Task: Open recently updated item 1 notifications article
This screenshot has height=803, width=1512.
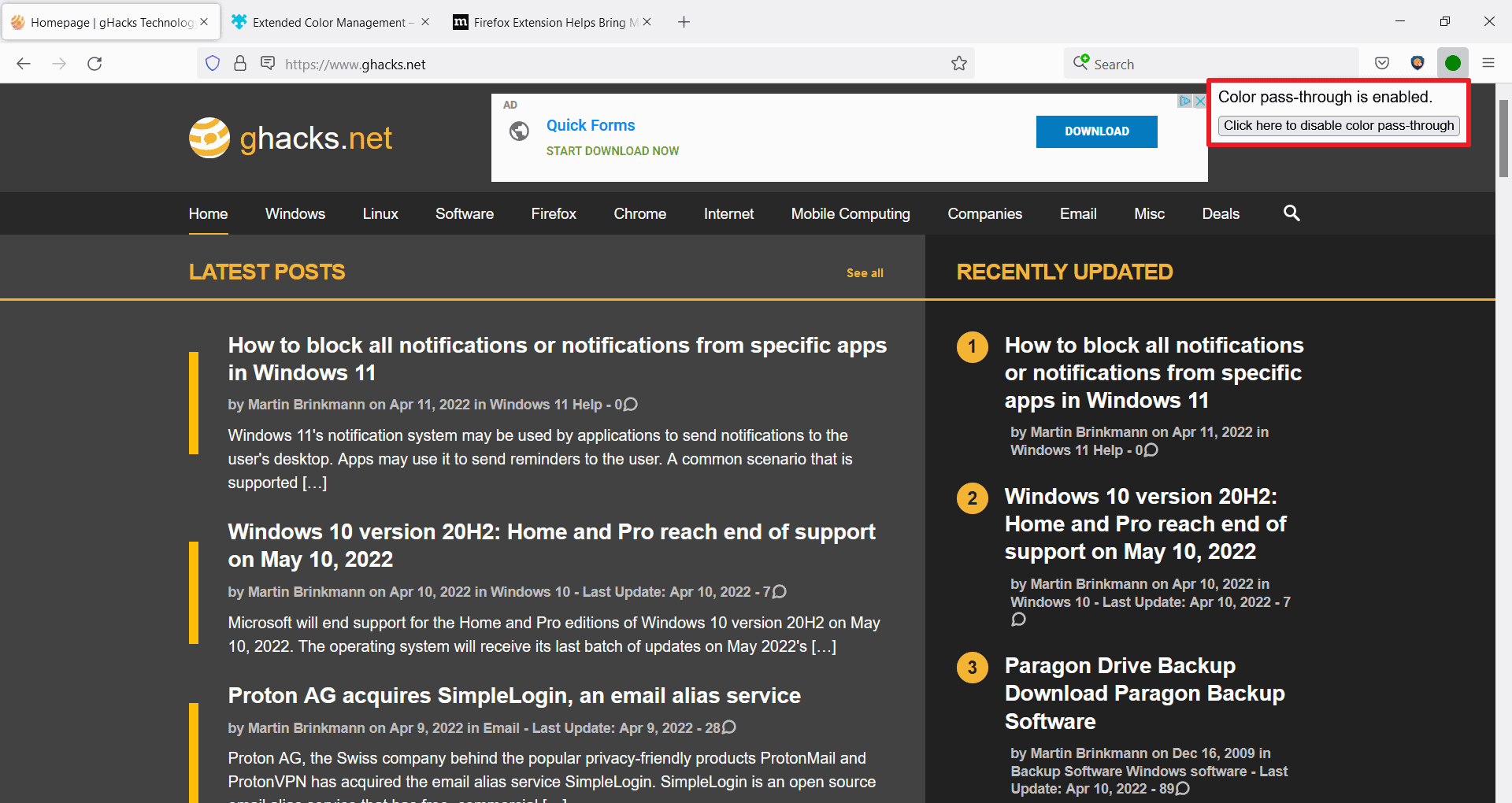Action: [x=1154, y=372]
